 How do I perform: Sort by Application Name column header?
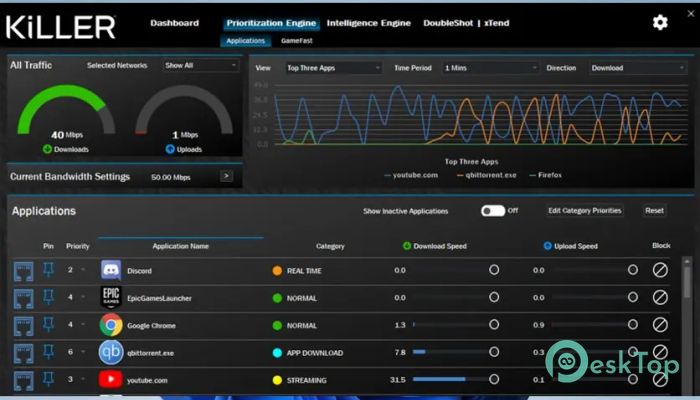point(180,246)
